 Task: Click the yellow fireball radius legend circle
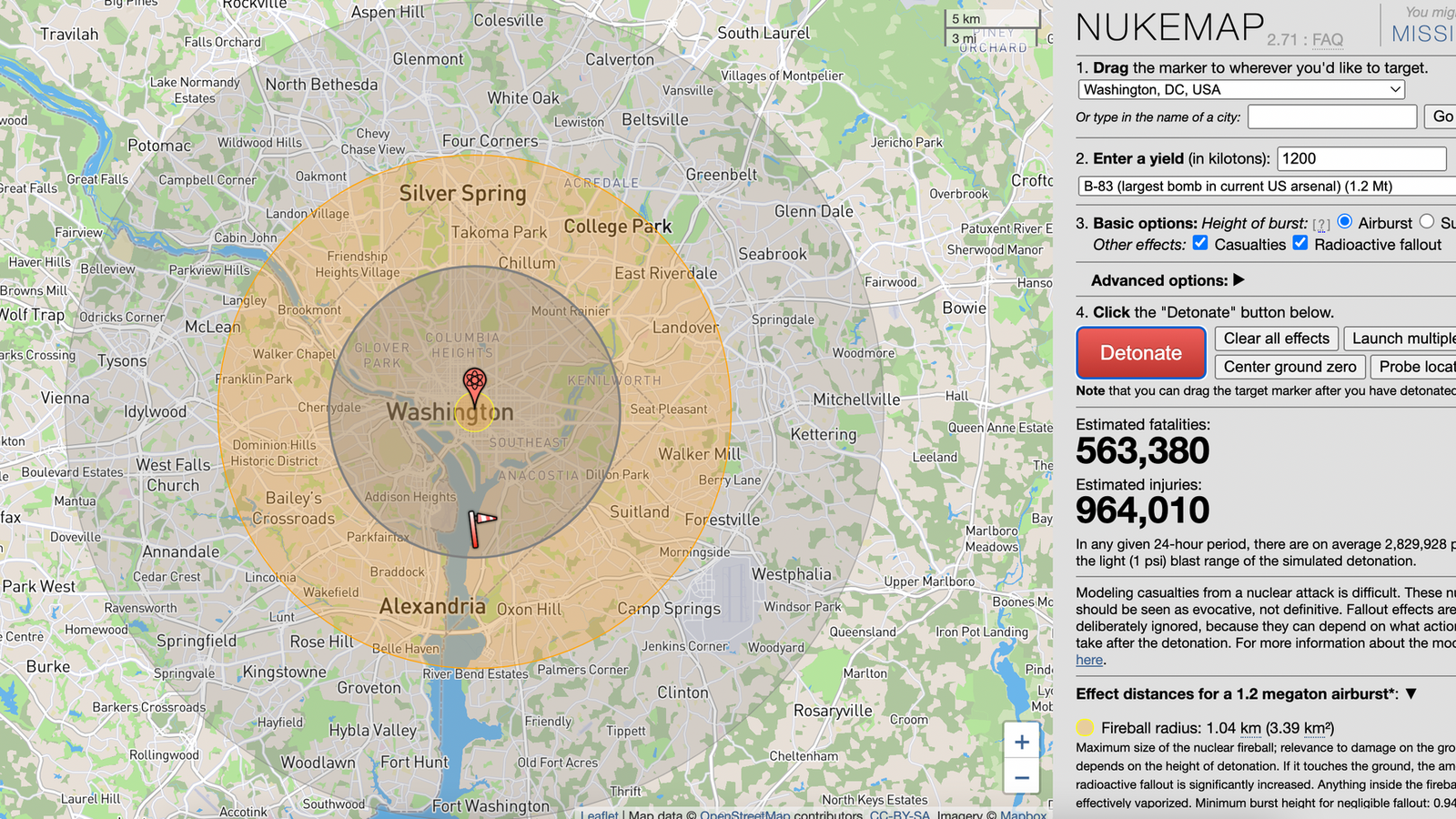tap(1085, 728)
